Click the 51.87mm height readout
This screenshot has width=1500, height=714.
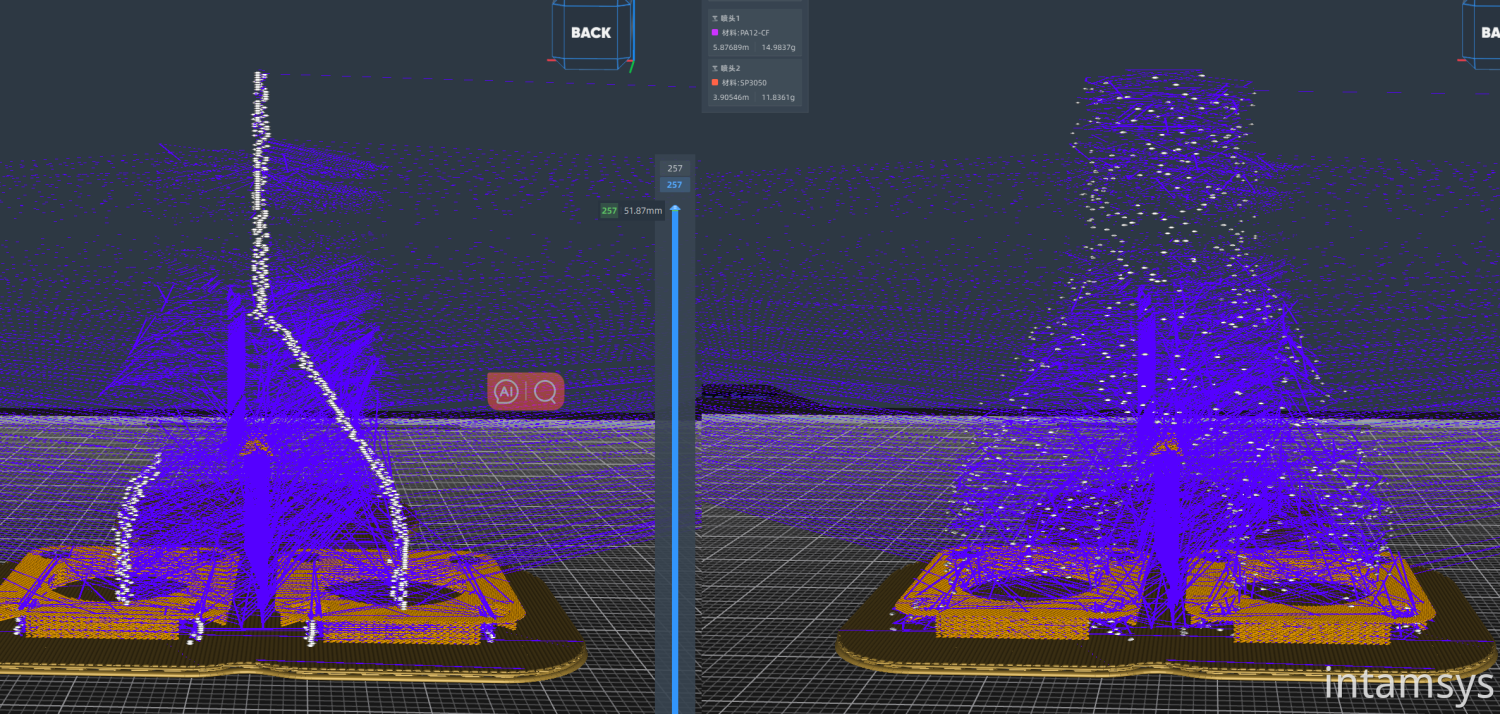(x=643, y=211)
